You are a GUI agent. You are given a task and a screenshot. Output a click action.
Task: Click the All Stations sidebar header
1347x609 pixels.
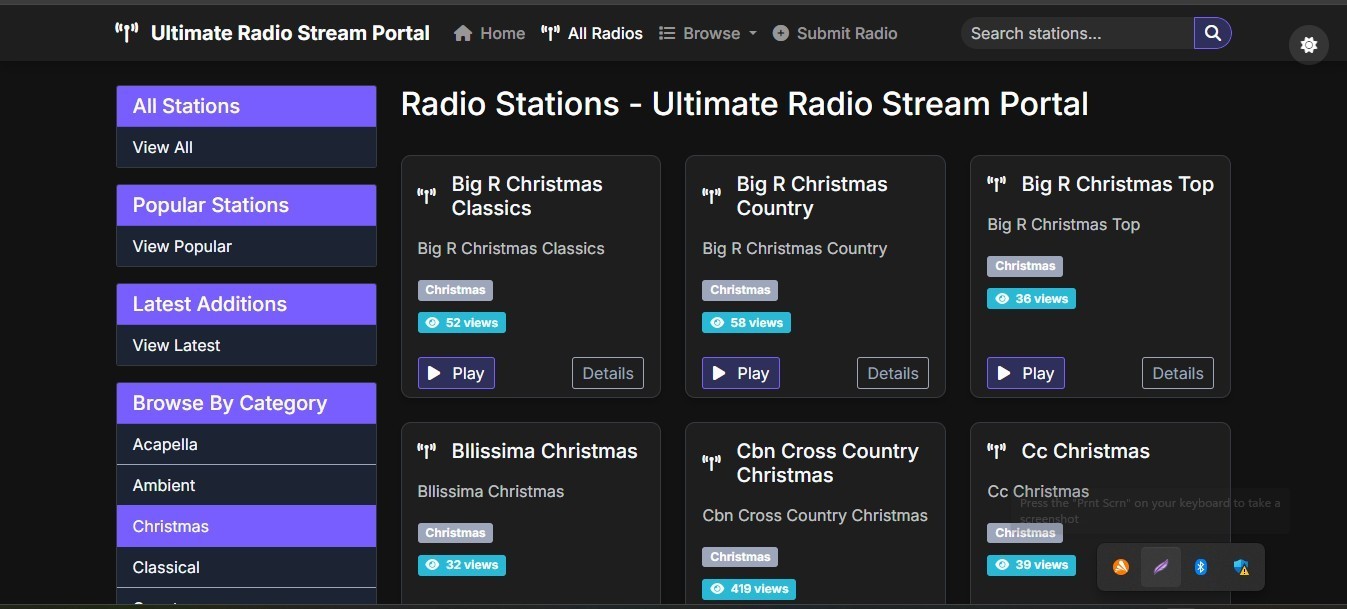tap(246, 106)
